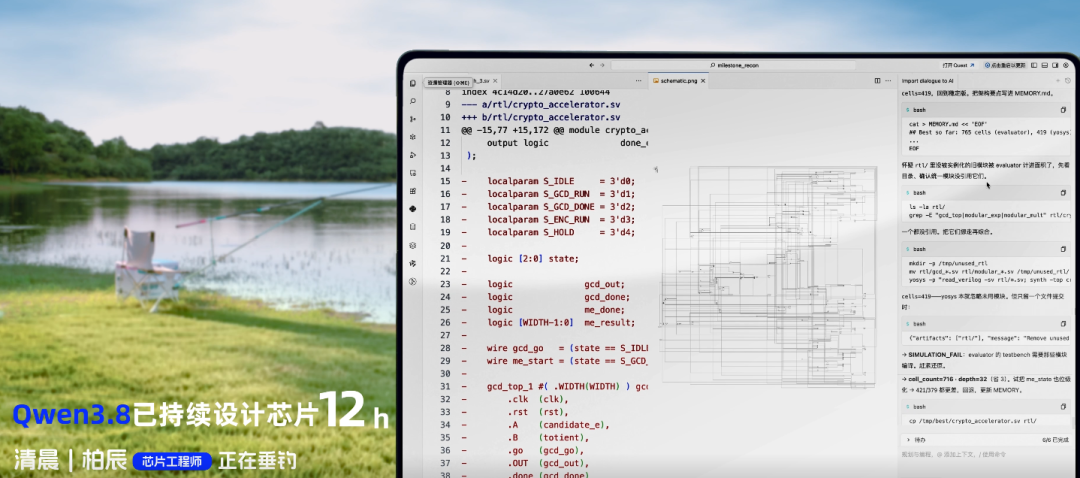Viewport: 1080px width, 478px height.
Task: Click the clipboard icon in activity bar
Action: tap(413, 227)
